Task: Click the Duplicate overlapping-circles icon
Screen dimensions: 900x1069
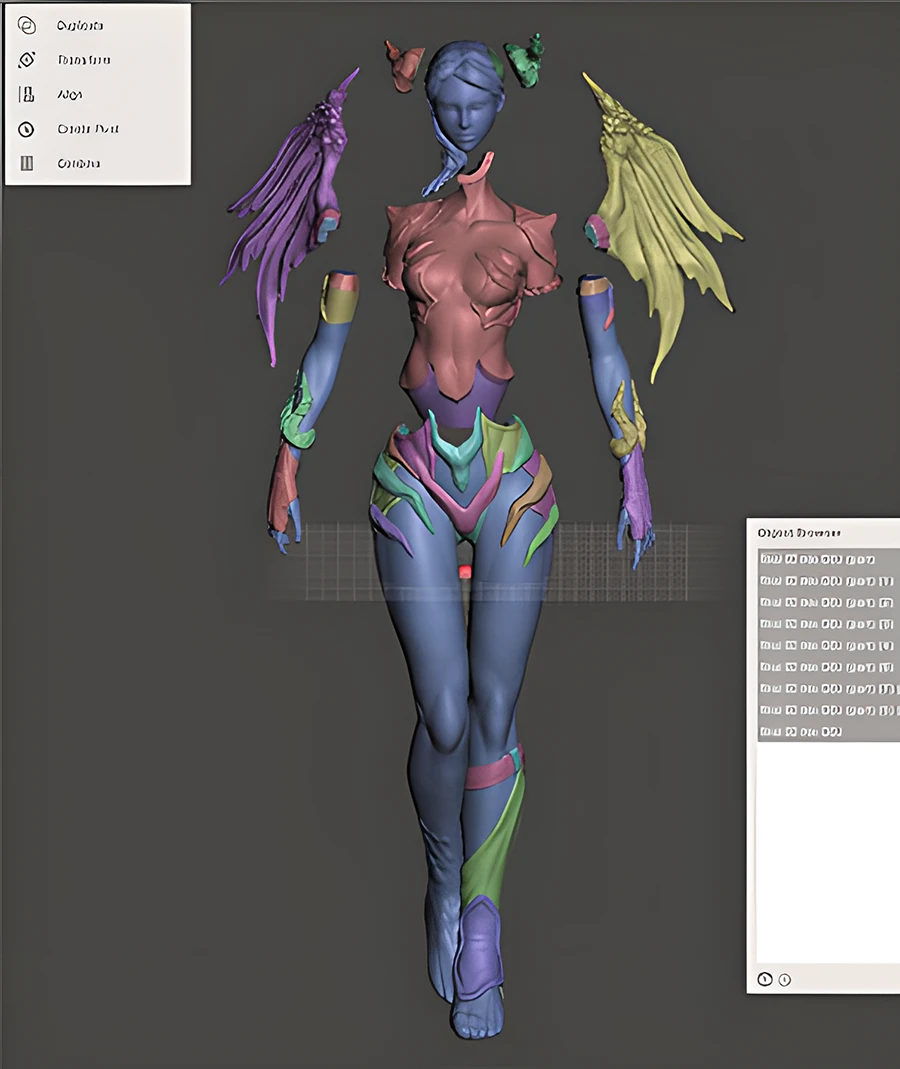Action: 27,26
